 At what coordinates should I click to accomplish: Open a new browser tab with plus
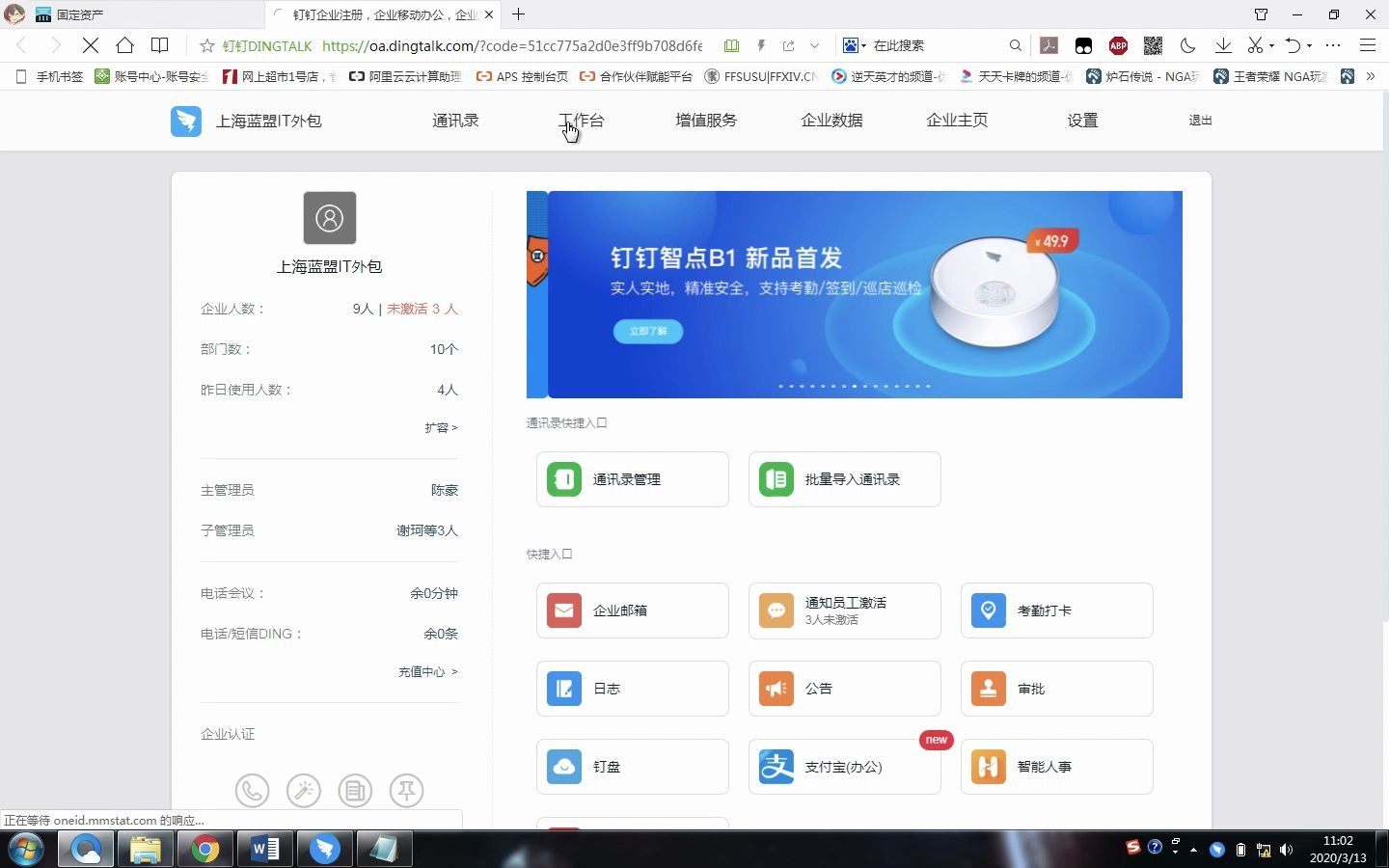[x=519, y=14]
